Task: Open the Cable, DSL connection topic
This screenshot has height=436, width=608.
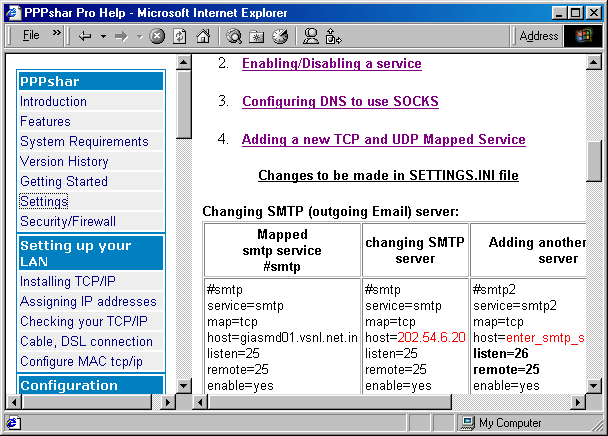Action: tap(86, 341)
